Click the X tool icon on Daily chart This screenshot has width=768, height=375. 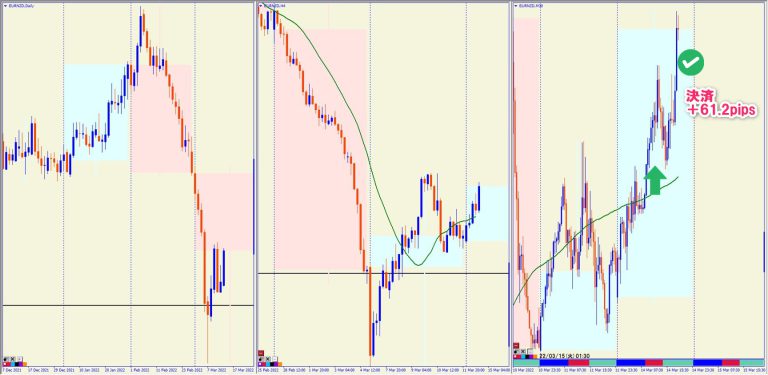13,359
